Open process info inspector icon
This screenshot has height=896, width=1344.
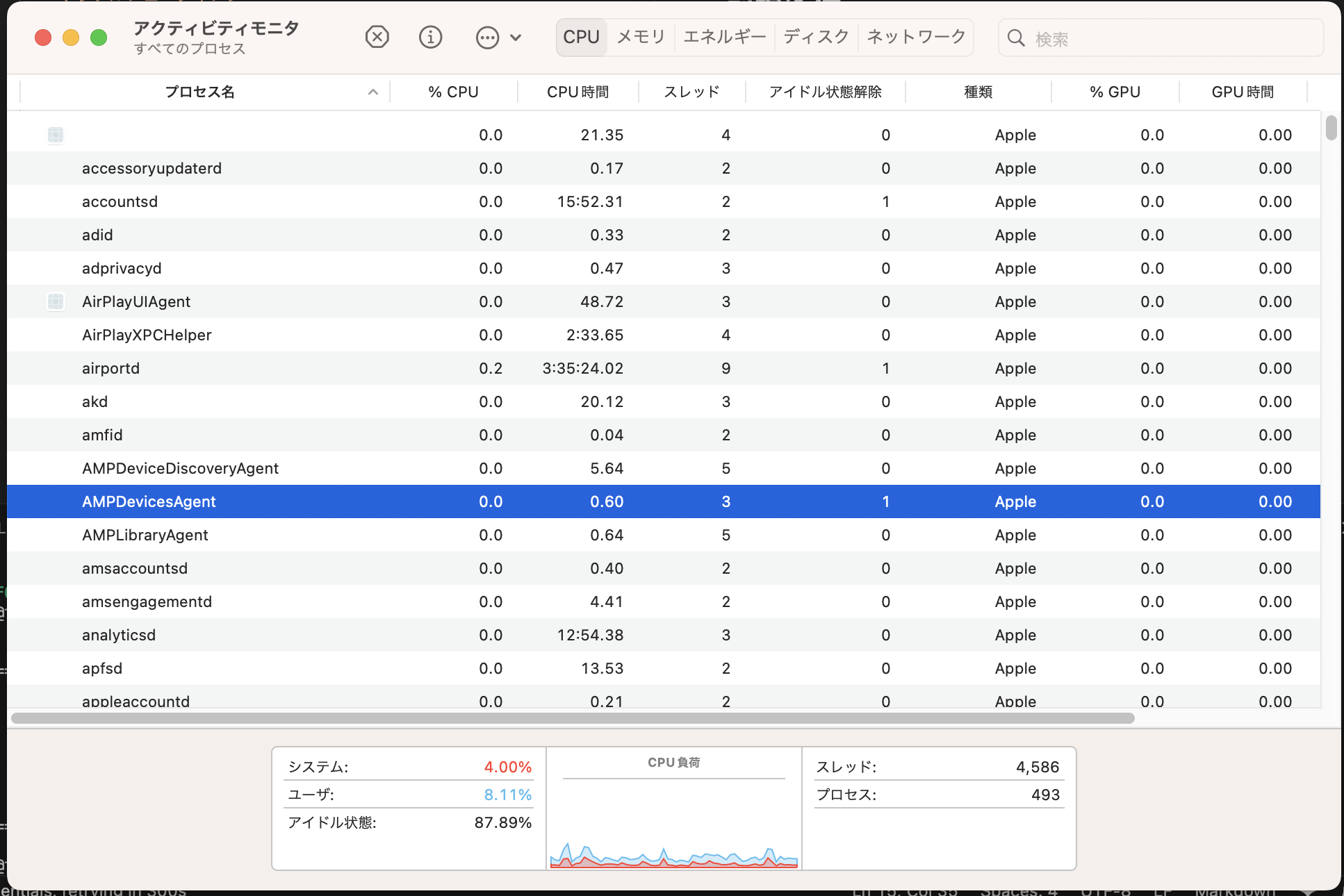click(430, 37)
